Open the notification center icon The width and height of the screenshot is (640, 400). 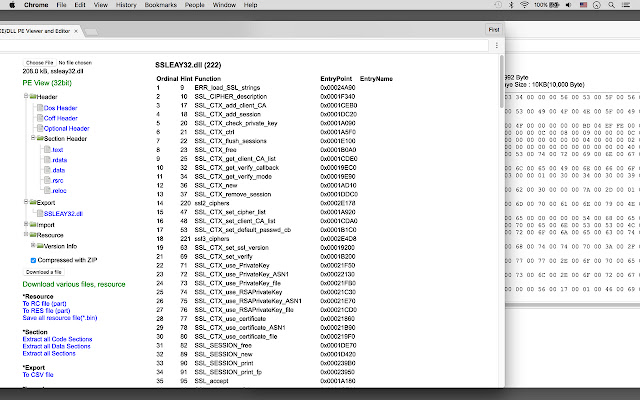click(626, 5)
